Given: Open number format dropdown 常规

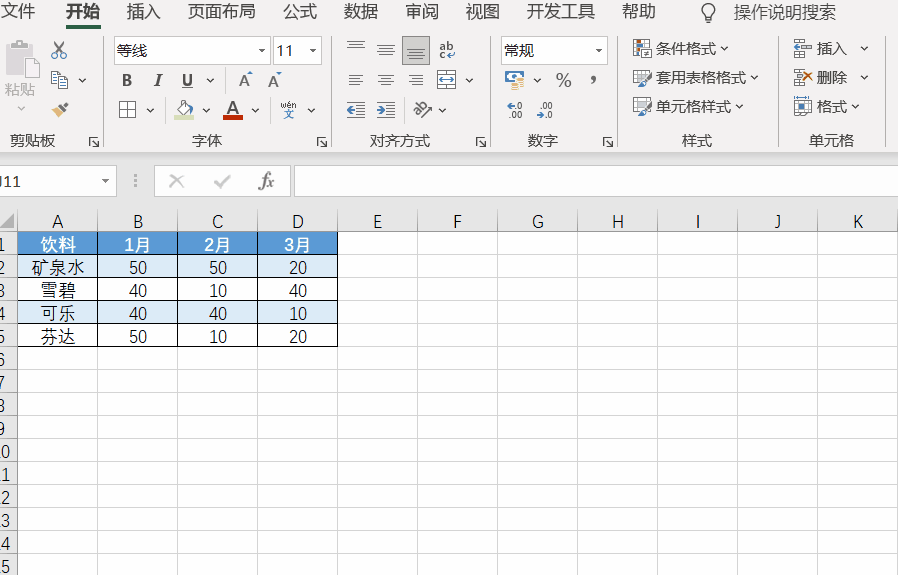Looking at the screenshot, I should click(x=598, y=50).
